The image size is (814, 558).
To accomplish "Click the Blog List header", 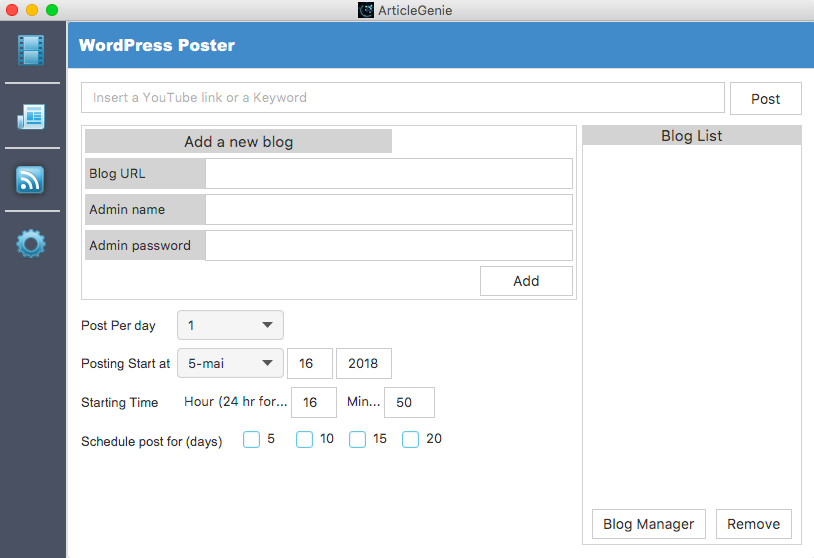I will [692, 135].
